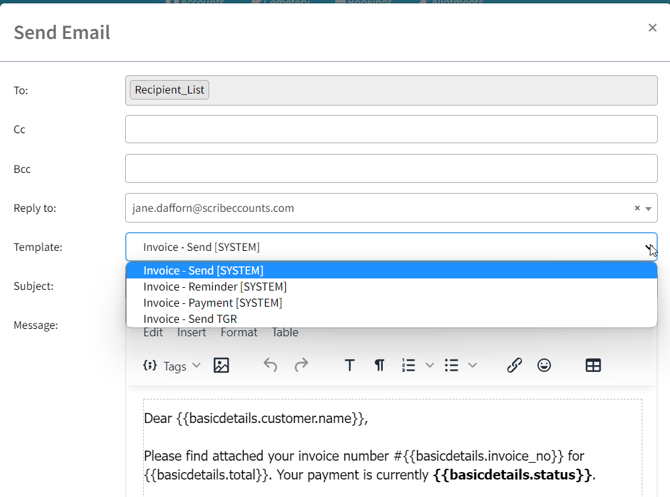This screenshot has width=670, height=497.
Task: Insert a hyperlink with link icon
Action: click(514, 365)
